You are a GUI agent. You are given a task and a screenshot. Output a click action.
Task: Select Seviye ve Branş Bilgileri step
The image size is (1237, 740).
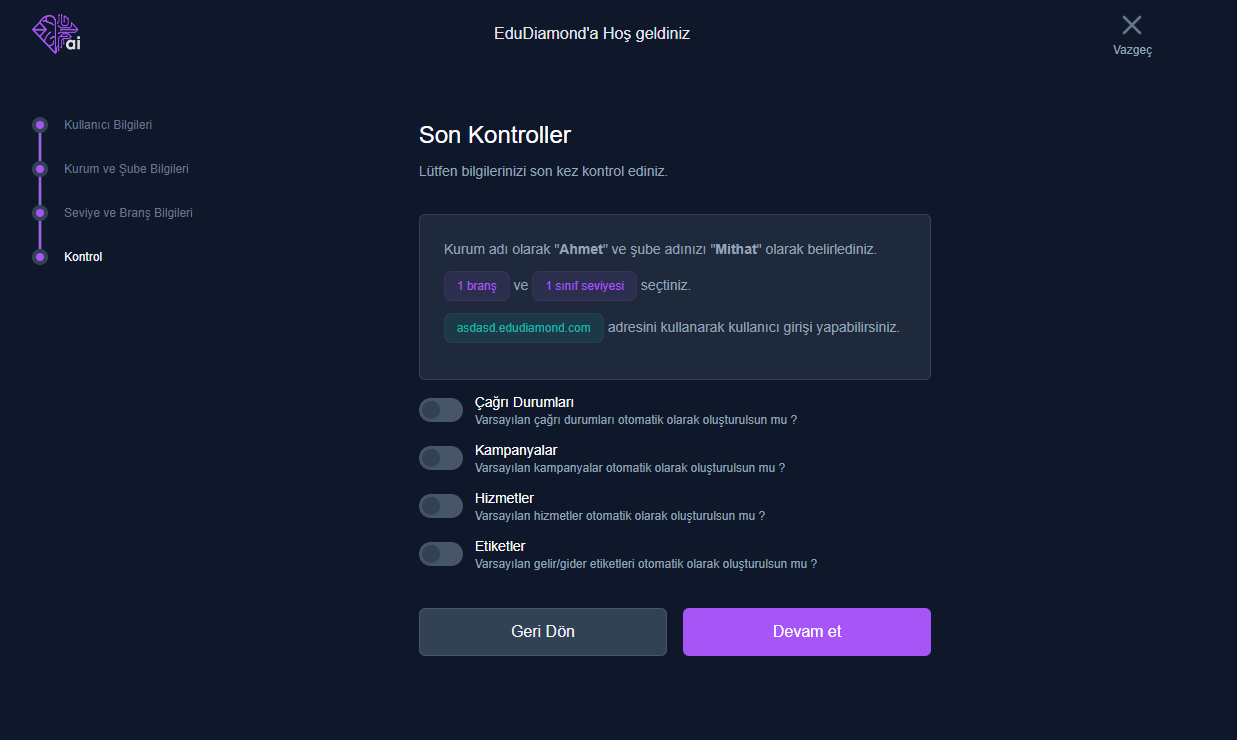[x=128, y=213]
